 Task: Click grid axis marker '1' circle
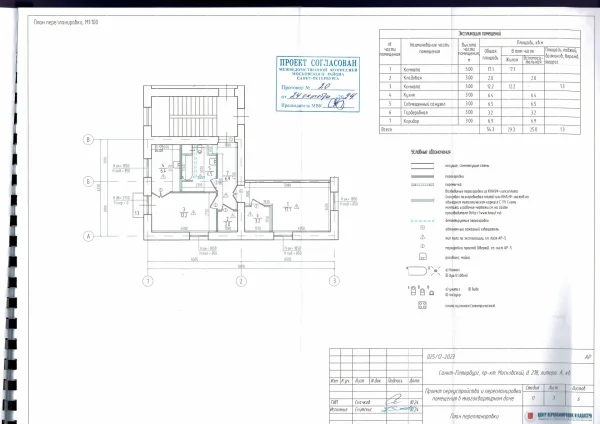148,281
